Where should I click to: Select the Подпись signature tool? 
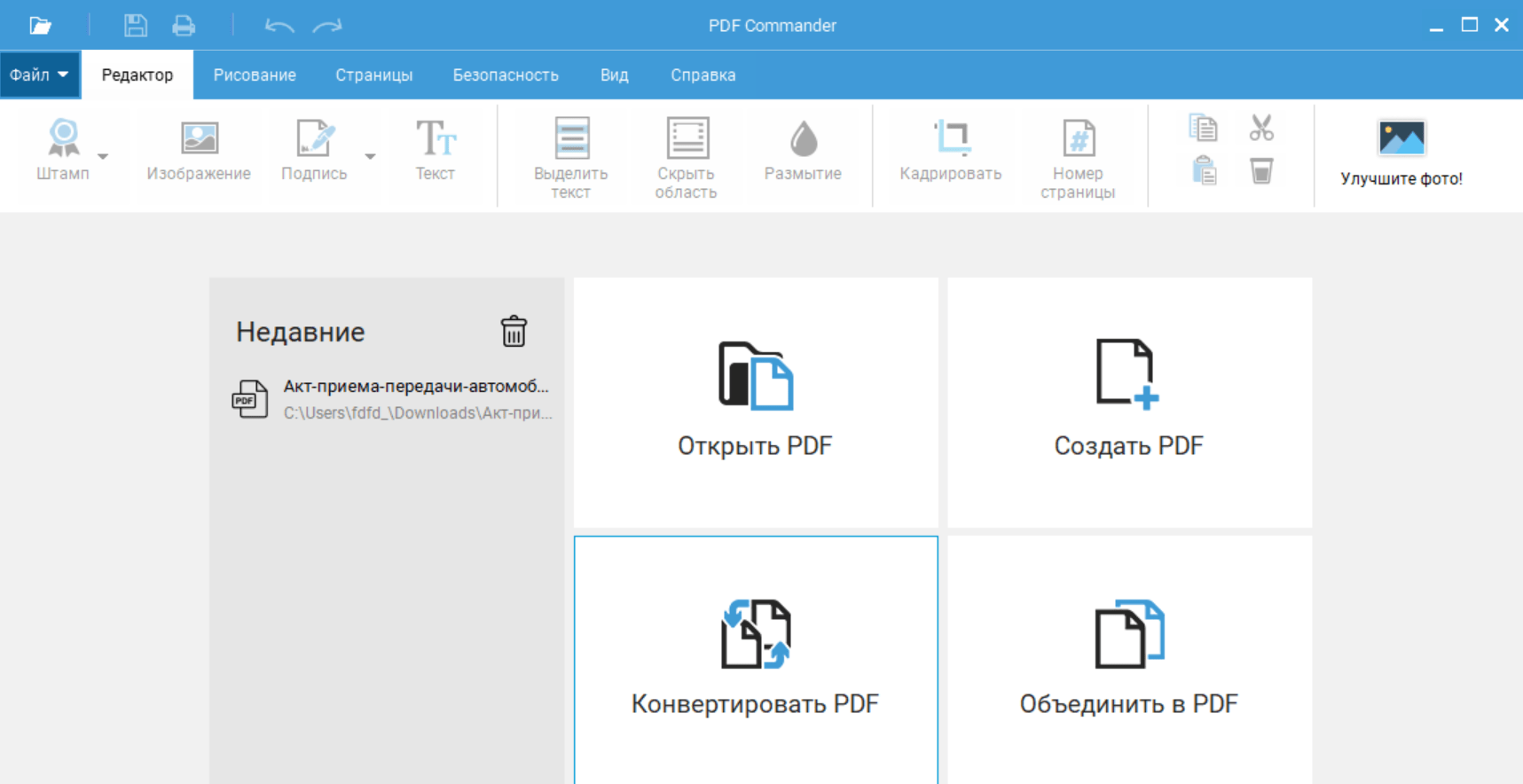pyautogui.click(x=314, y=150)
